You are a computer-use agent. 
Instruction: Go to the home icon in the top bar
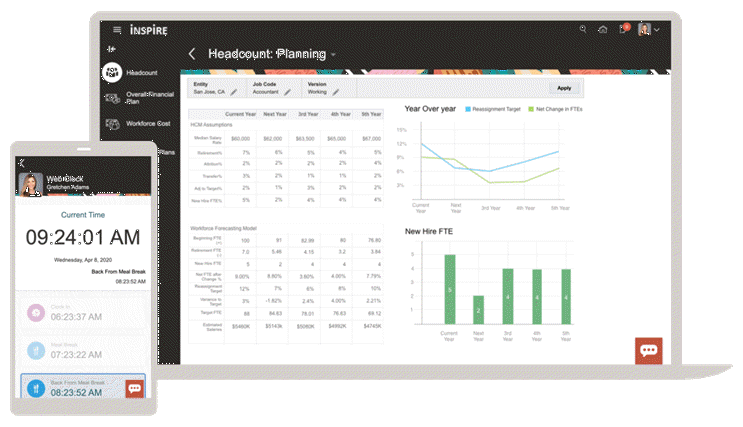603,29
